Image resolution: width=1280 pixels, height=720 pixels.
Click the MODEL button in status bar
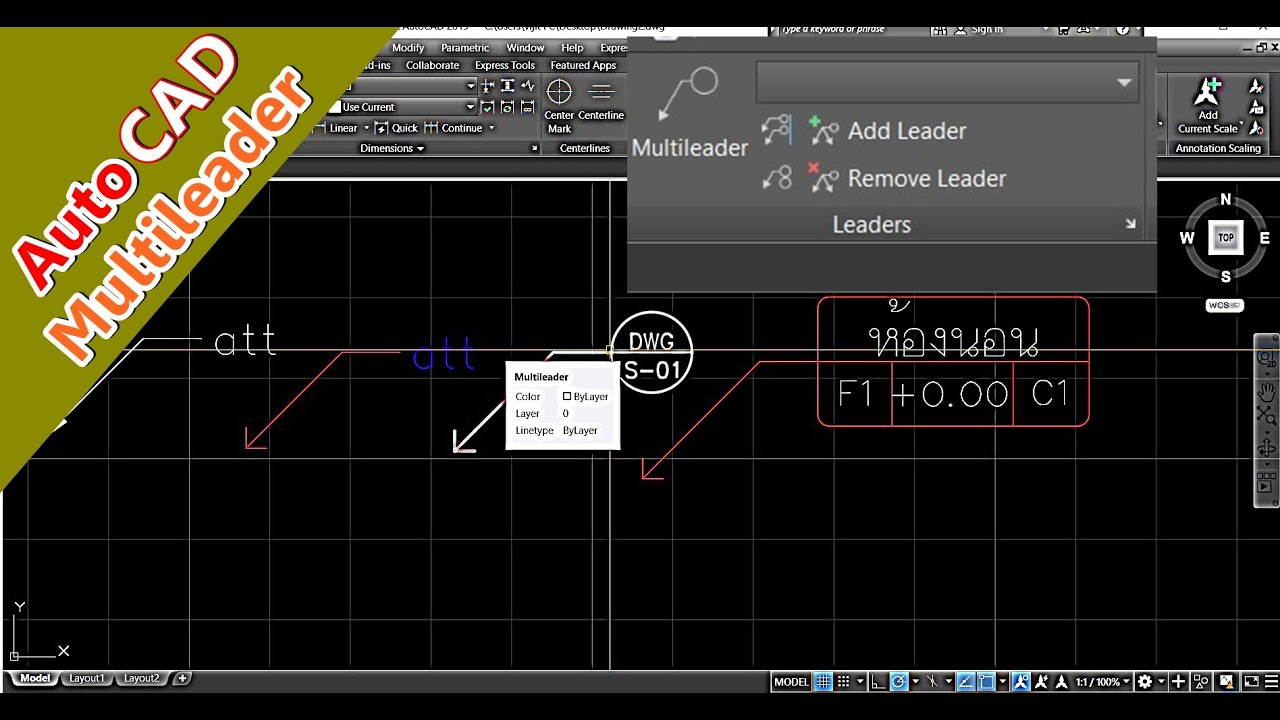click(x=791, y=682)
